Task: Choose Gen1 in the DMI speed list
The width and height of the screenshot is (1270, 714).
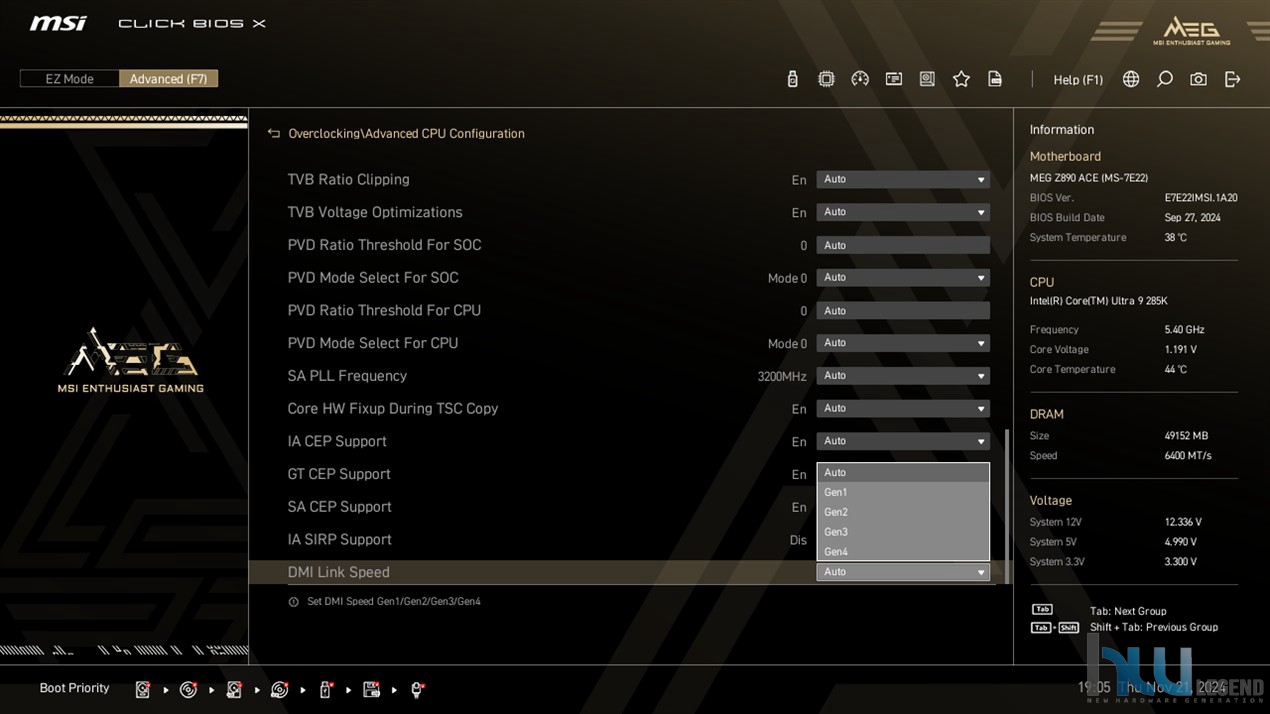Action: coord(903,492)
